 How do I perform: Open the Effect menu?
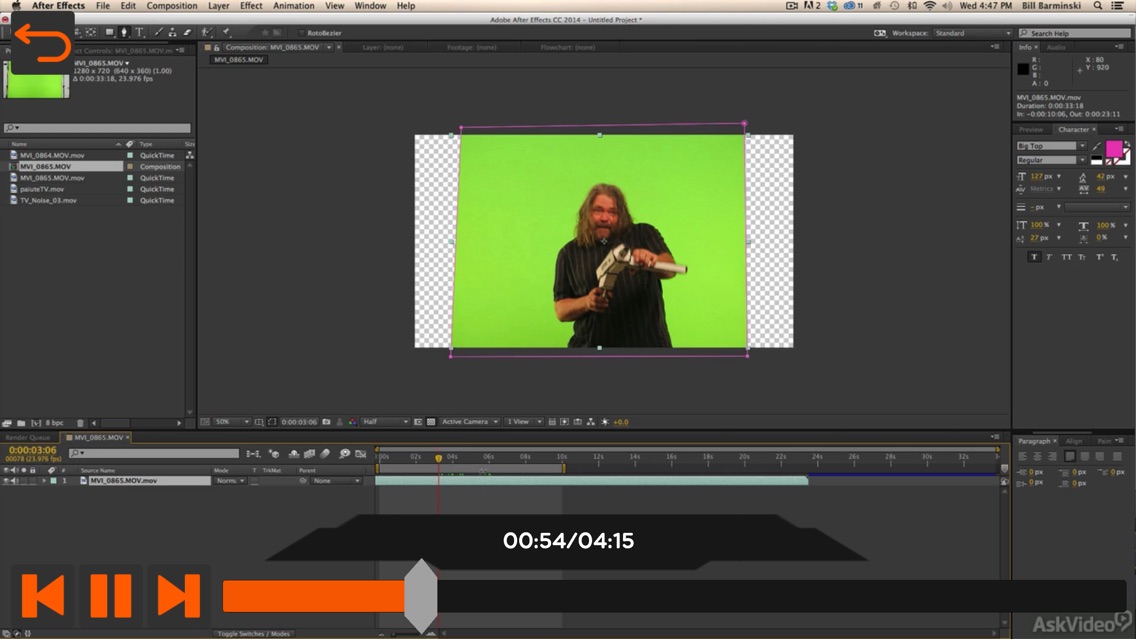[251, 6]
